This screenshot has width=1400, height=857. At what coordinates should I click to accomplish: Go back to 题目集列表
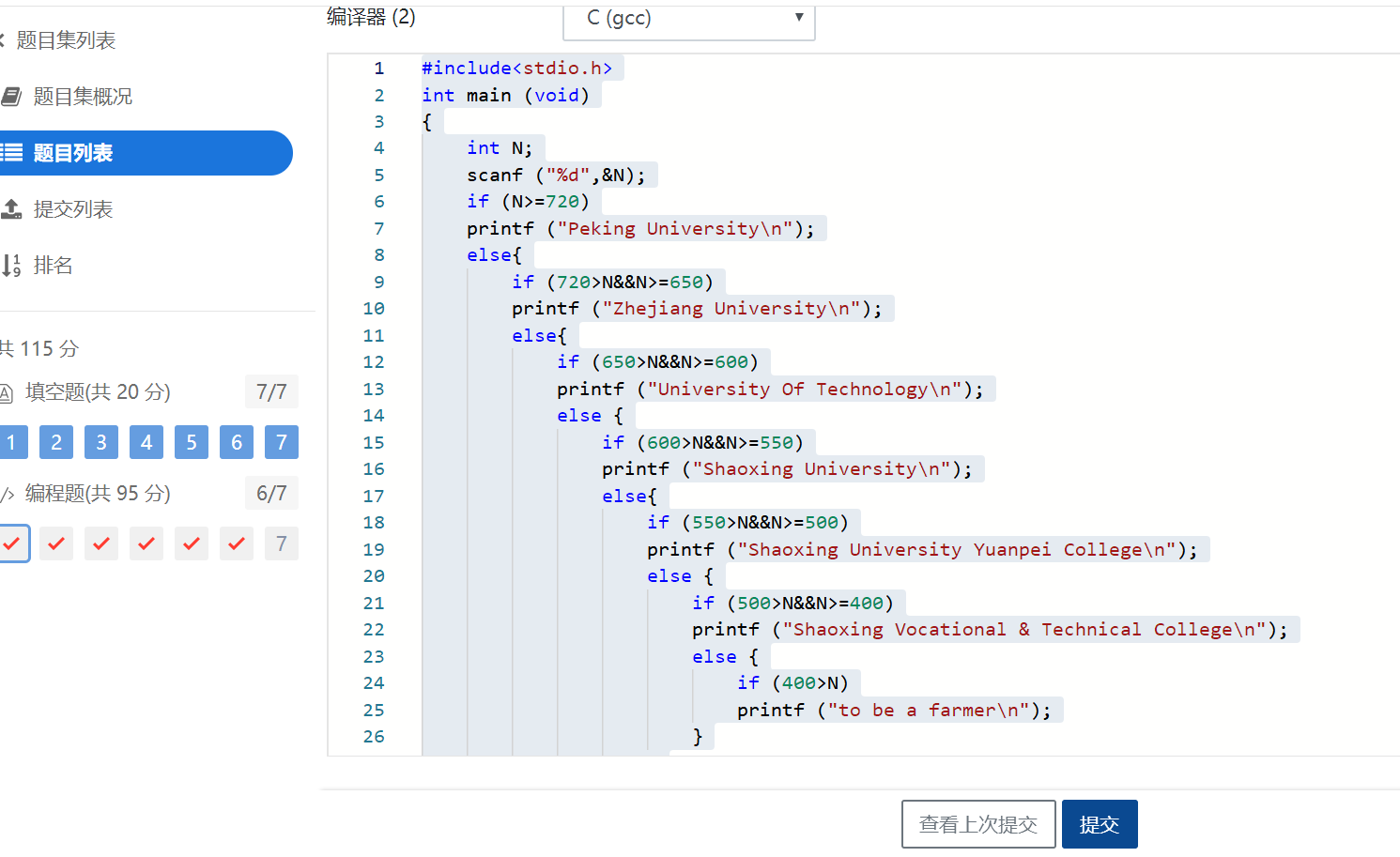tap(64, 40)
